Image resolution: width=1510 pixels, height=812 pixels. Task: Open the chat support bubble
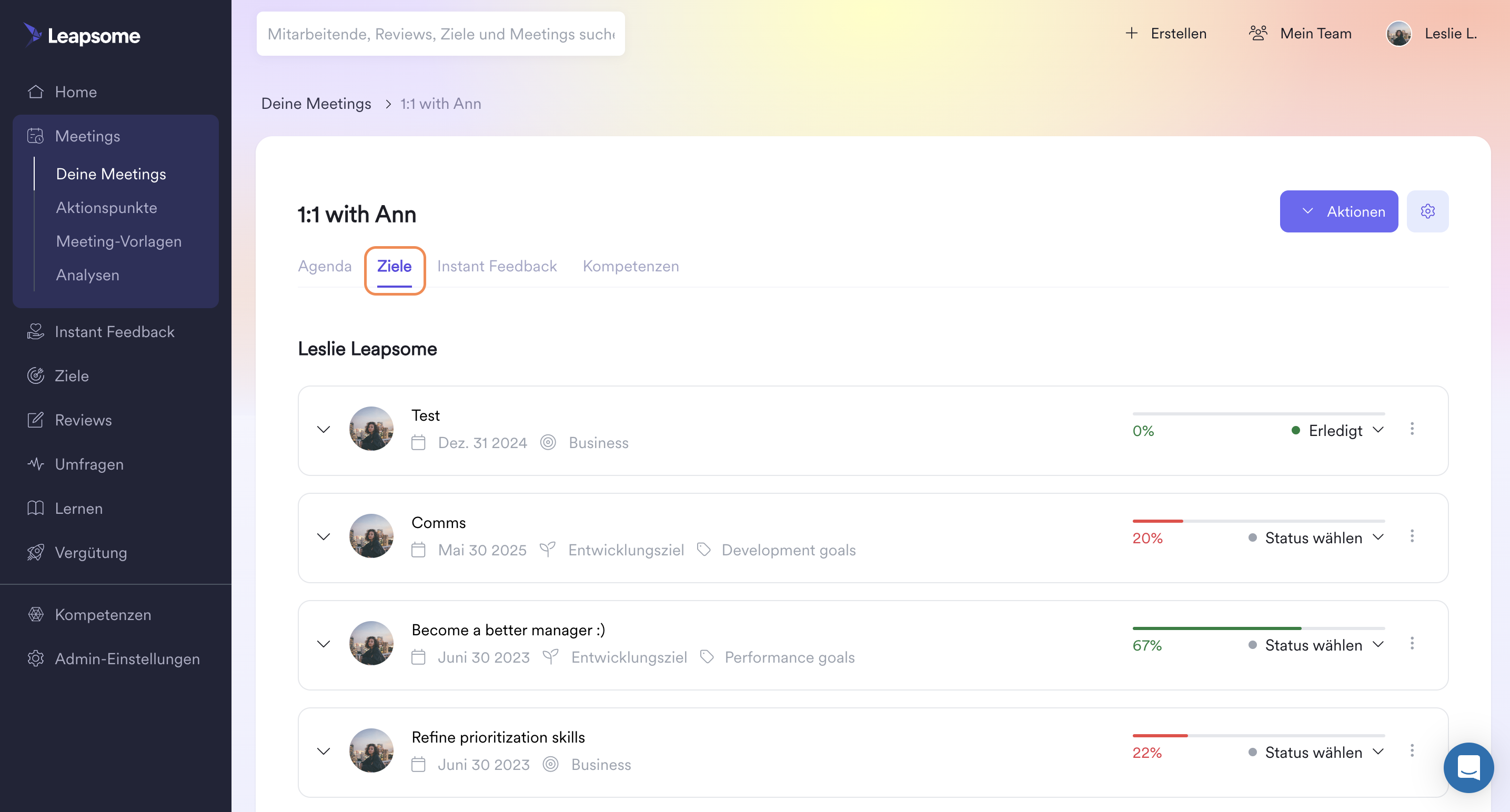tap(1468, 767)
